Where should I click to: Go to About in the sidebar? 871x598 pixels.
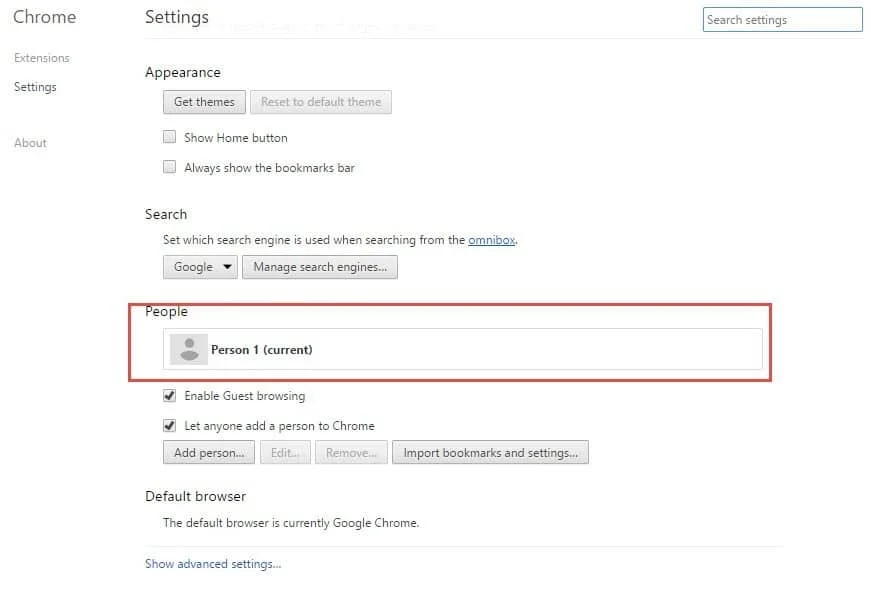click(x=30, y=143)
